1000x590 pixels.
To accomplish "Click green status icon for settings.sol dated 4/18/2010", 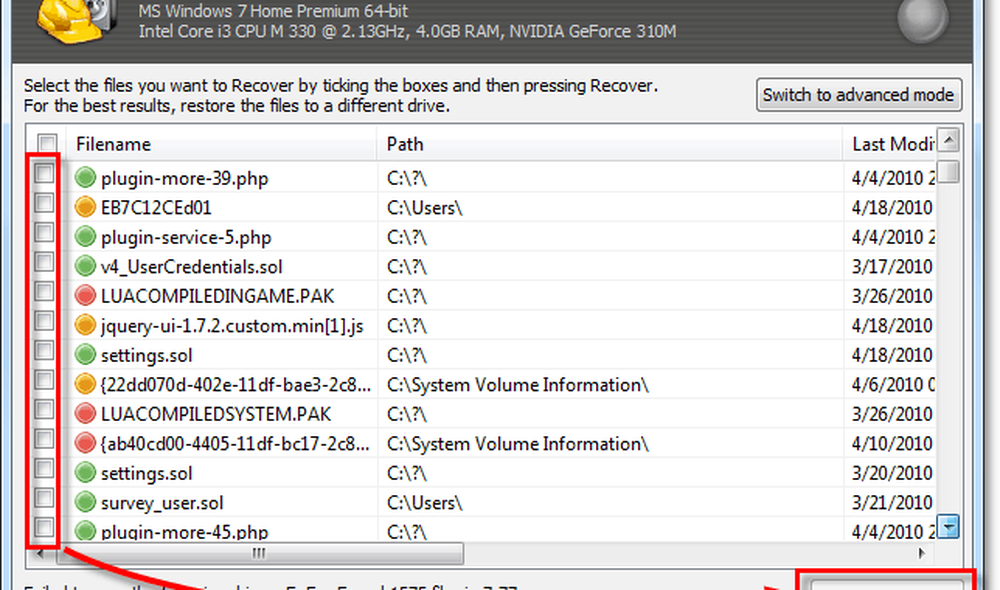I will [x=85, y=355].
